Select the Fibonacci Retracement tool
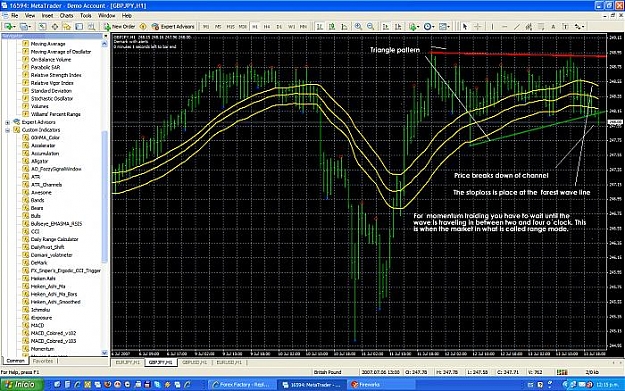625x391 pixels. (541, 27)
